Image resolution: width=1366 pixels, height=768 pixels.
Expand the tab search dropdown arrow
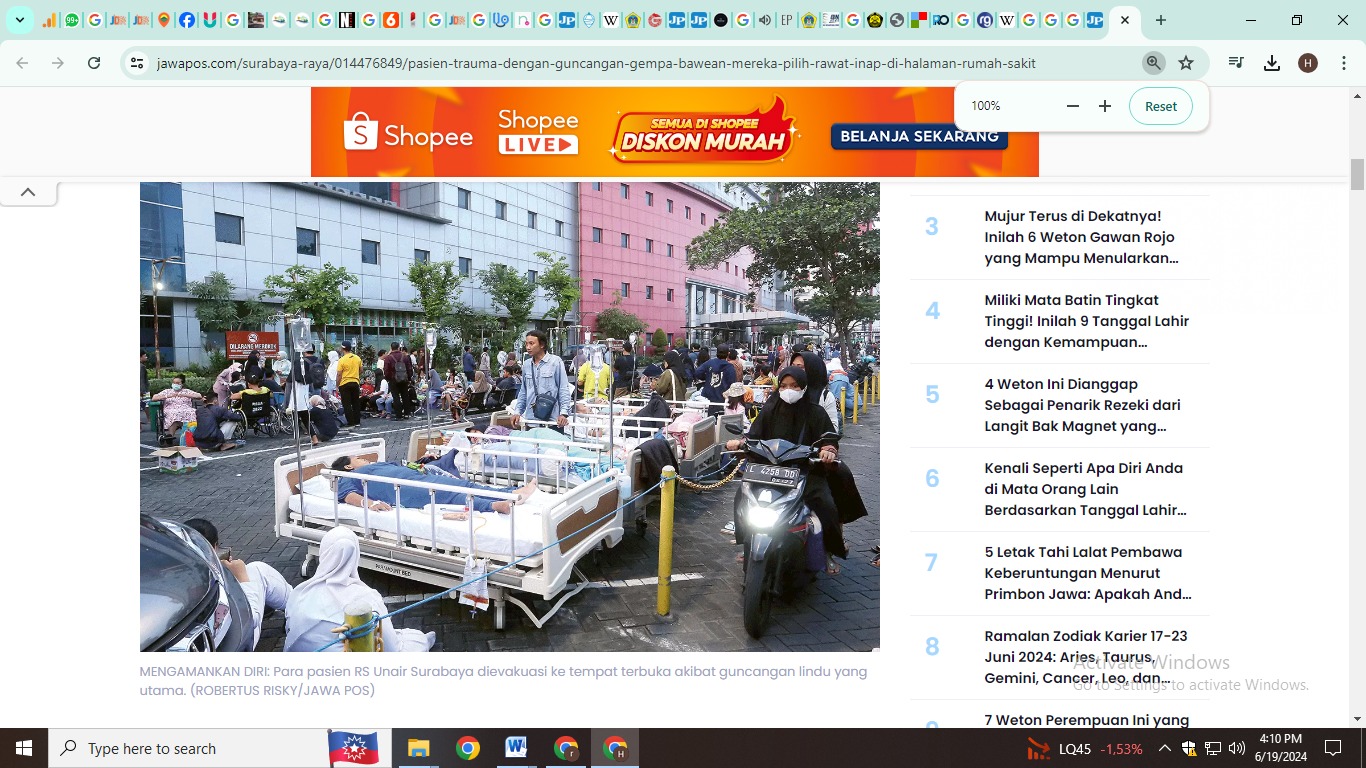[x=20, y=20]
